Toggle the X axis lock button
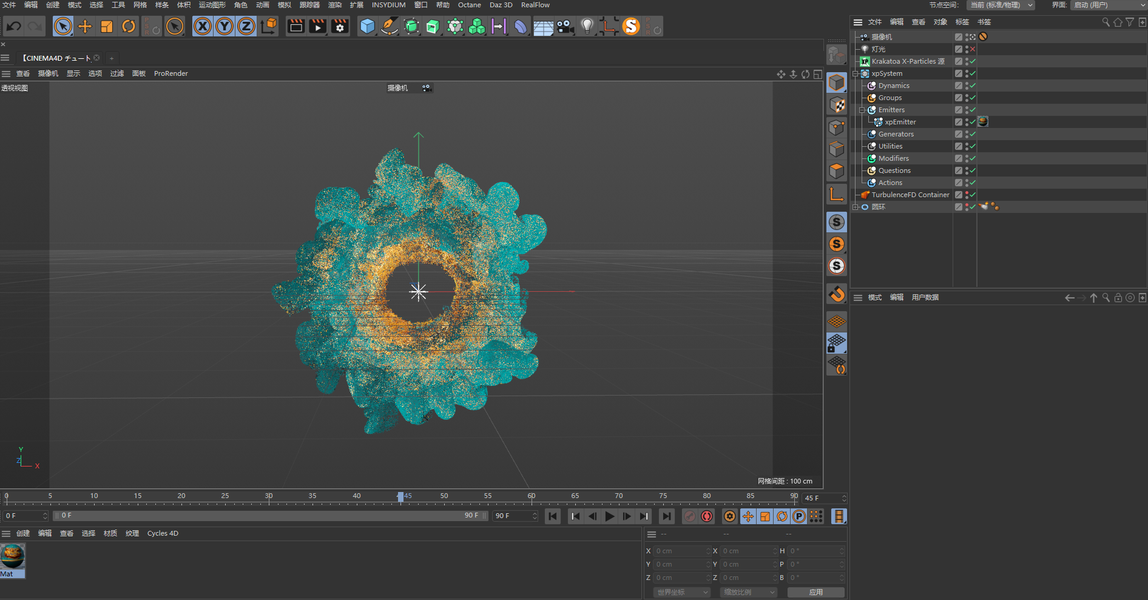 point(203,27)
